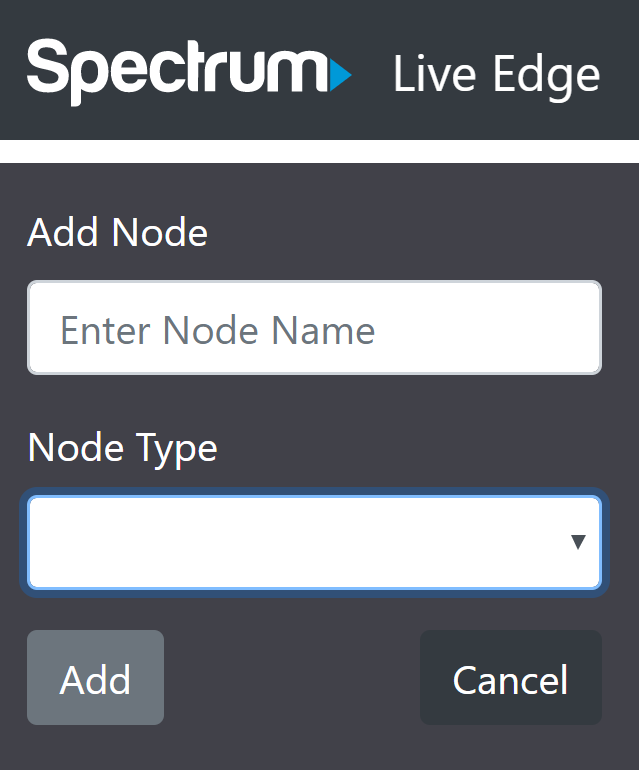639x770 pixels.
Task: Click the Cancel button
Action: click(511, 677)
